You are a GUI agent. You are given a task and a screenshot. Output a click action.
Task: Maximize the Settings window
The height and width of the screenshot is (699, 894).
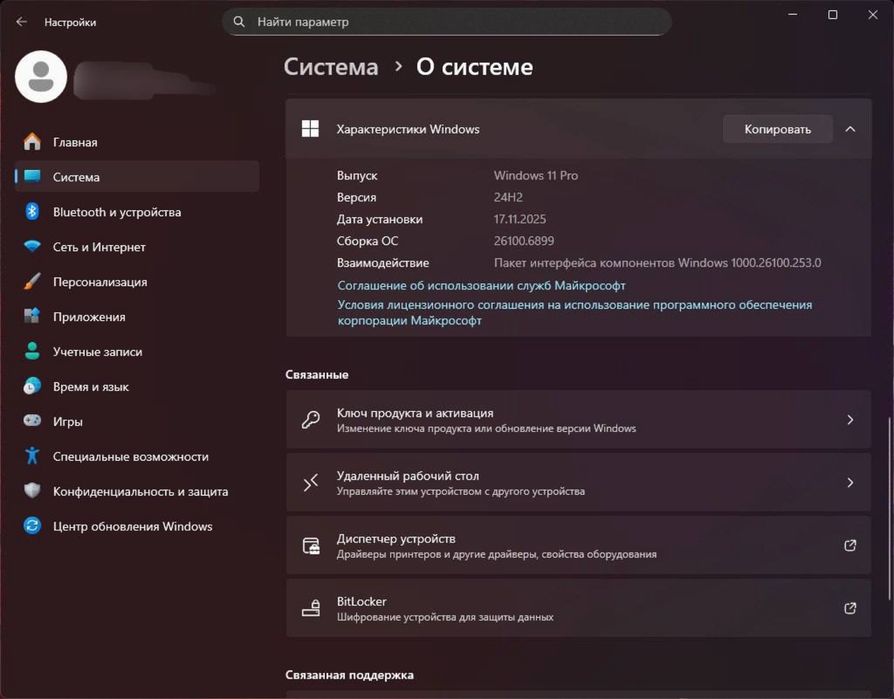(x=832, y=15)
